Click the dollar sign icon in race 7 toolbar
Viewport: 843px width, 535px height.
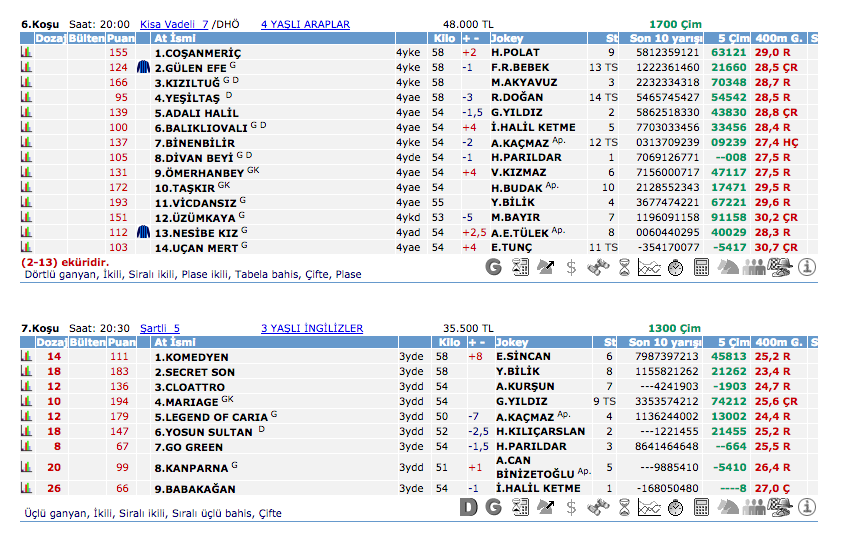coord(571,507)
